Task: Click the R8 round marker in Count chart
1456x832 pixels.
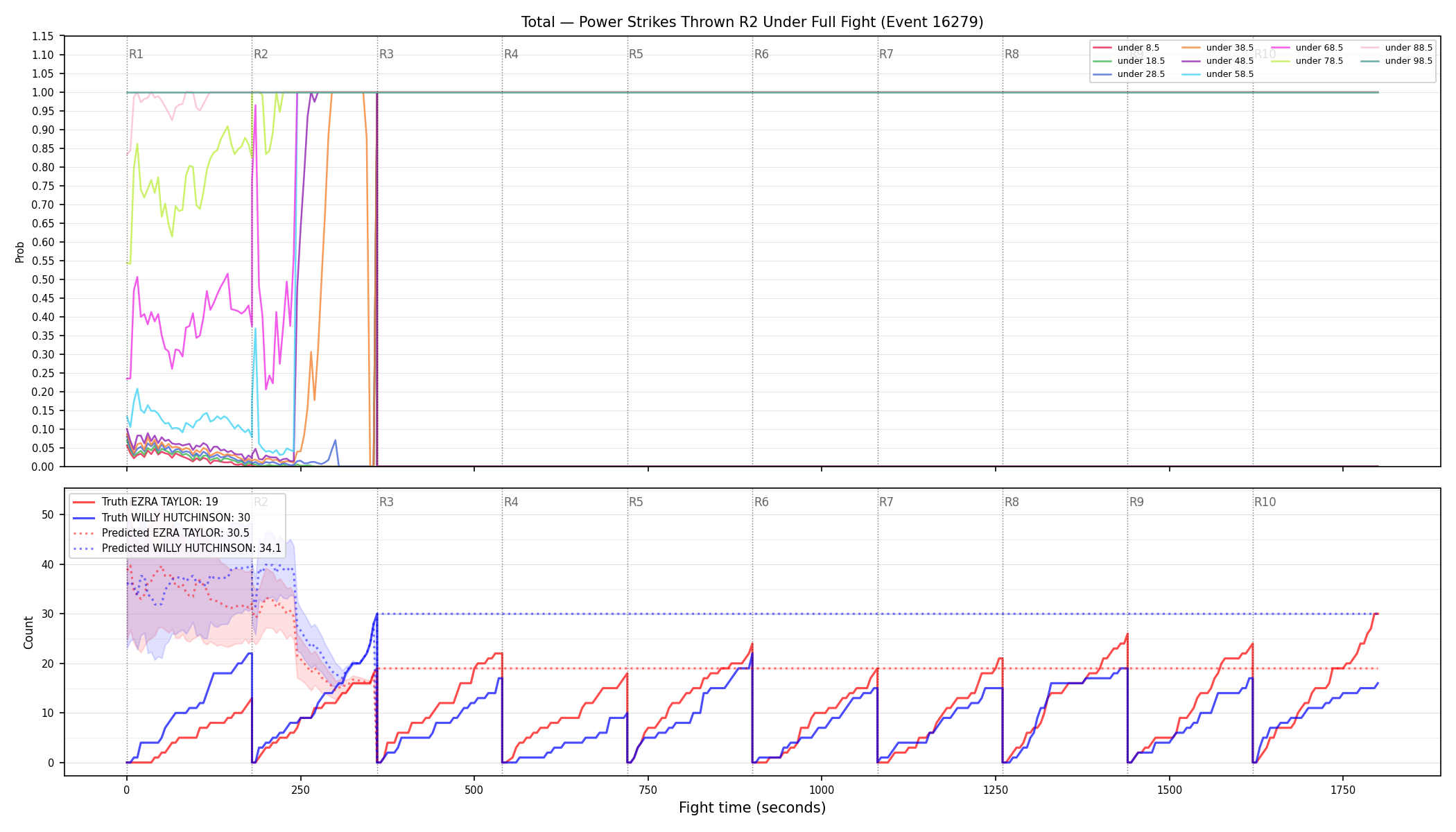Action: 1012,502
